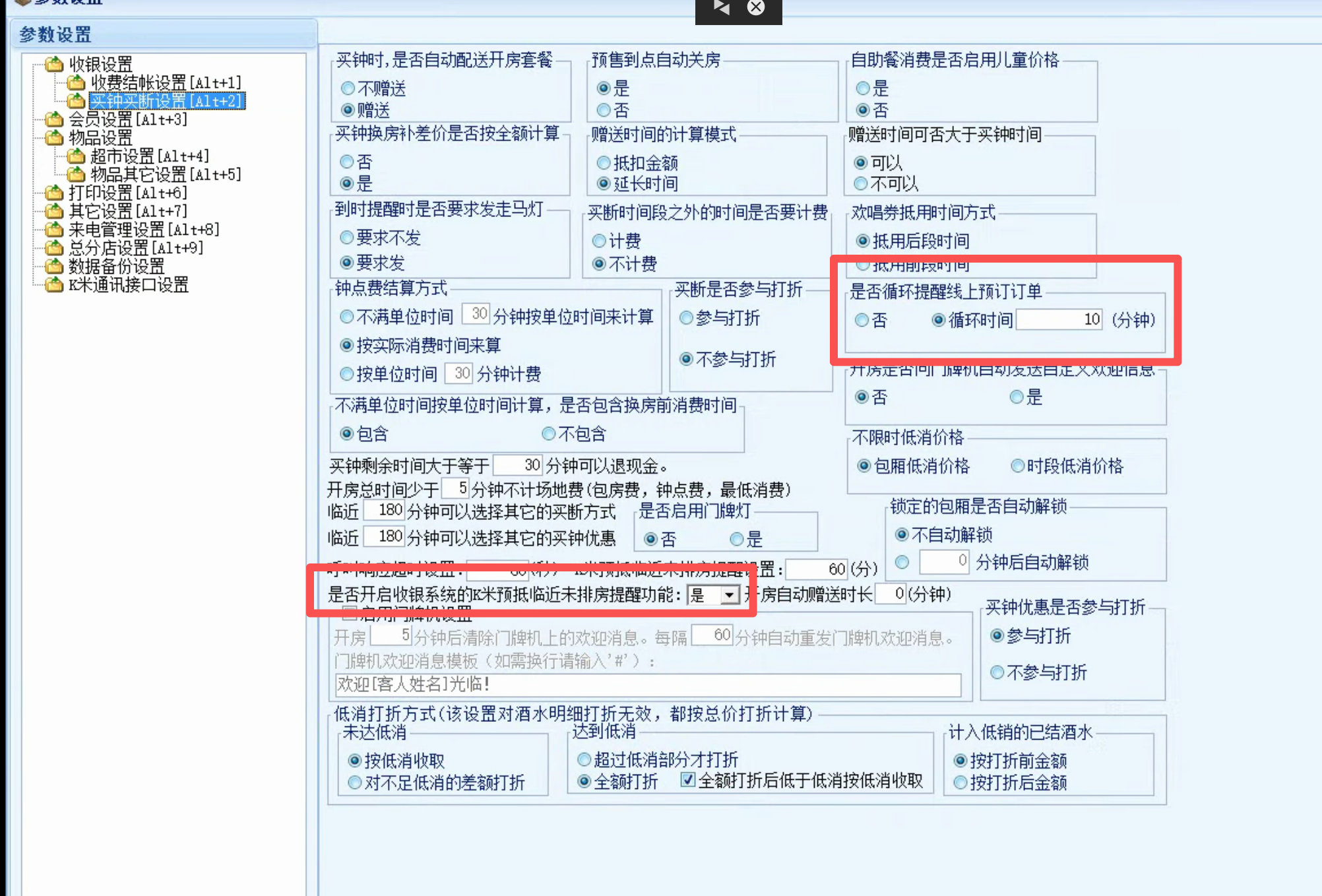Click the 来电管理设置 folder icon
The height and width of the screenshot is (896, 1322).
54,230
